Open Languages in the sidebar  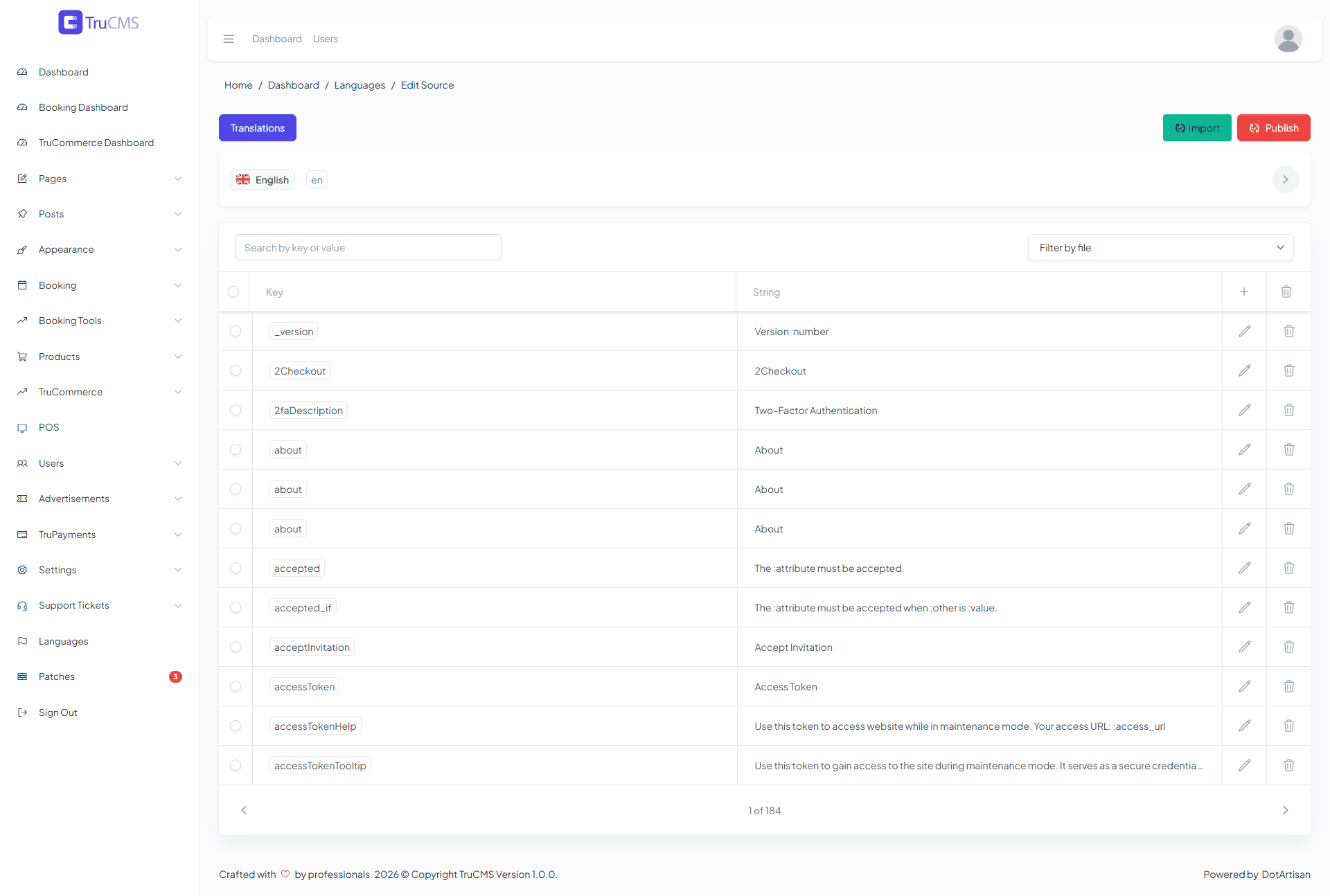coord(64,641)
